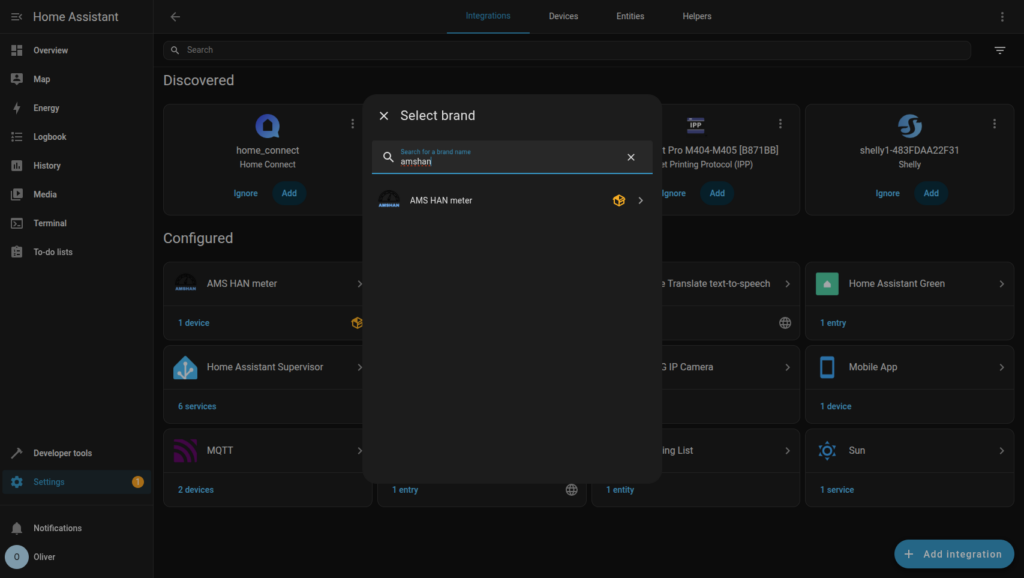Click the integrations Search field
This screenshot has height=578, width=1024.
click(x=567, y=50)
